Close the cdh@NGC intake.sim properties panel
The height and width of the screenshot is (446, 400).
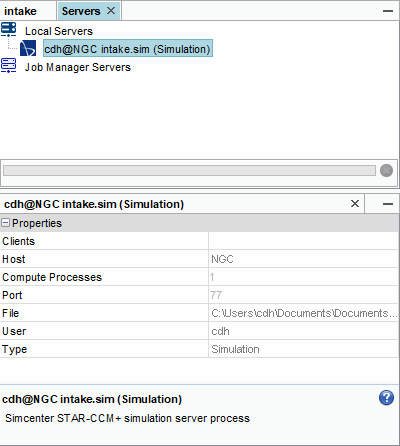pyautogui.click(x=355, y=203)
